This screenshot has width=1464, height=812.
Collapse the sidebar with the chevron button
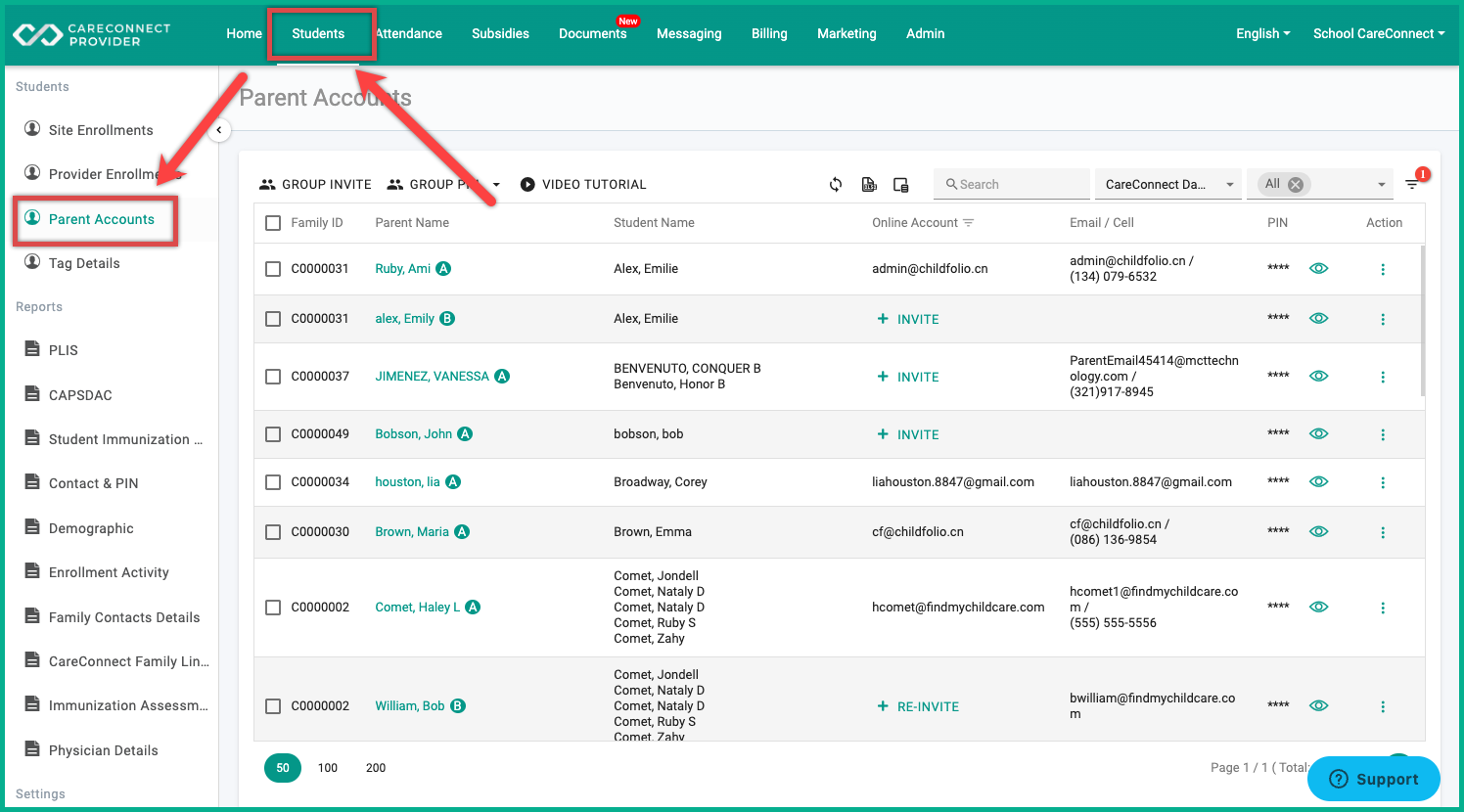tap(219, 130)
